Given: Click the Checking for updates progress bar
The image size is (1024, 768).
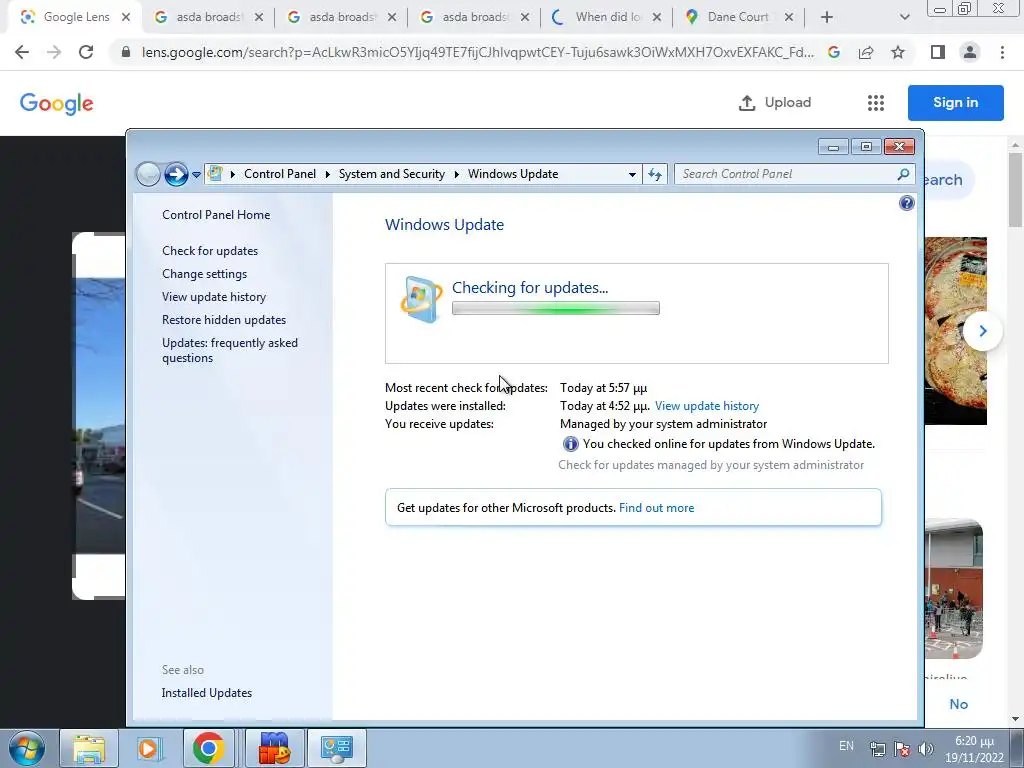Looking at the screenshot, I should click(556, 308).
